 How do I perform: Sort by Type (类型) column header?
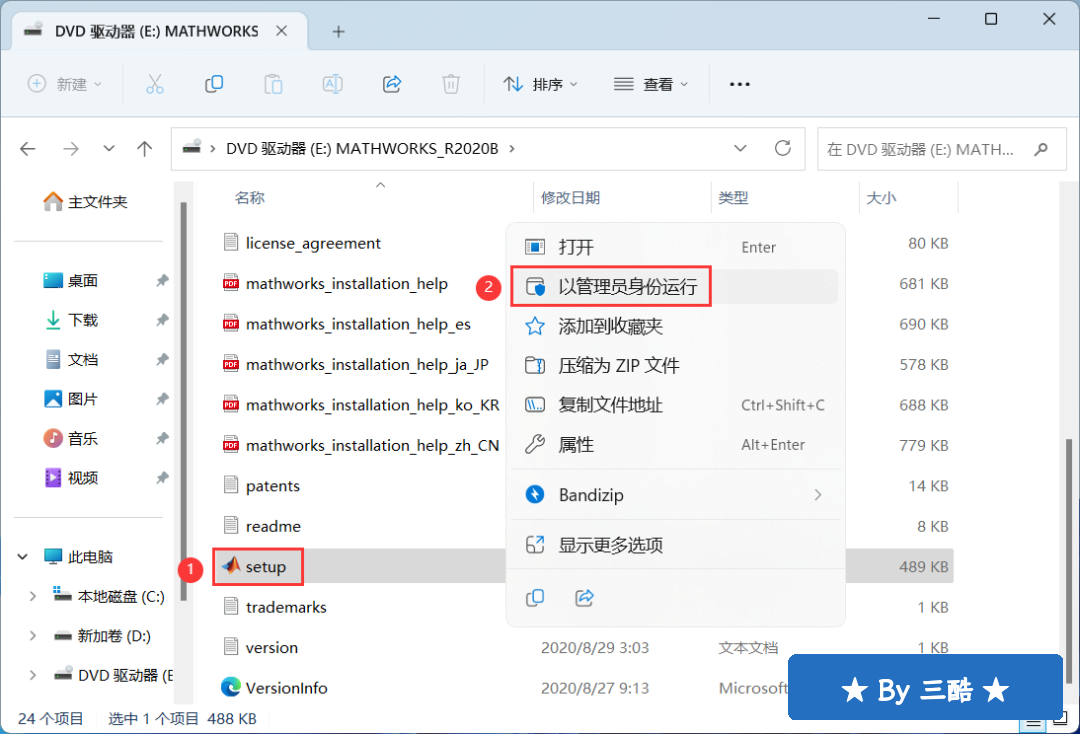(x=733, y=198)
